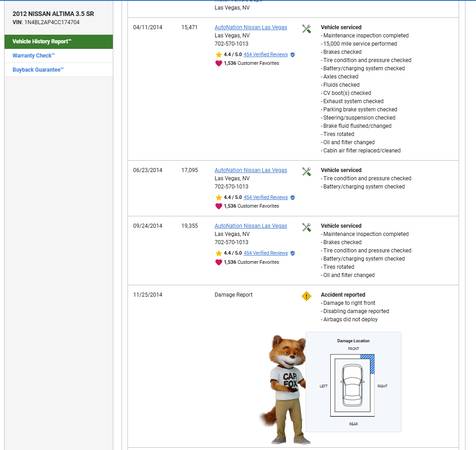The image size is (476, 450).
Task: Click 'Brake fluid flushed/changed' line
Action: click(x=356, y=126)
